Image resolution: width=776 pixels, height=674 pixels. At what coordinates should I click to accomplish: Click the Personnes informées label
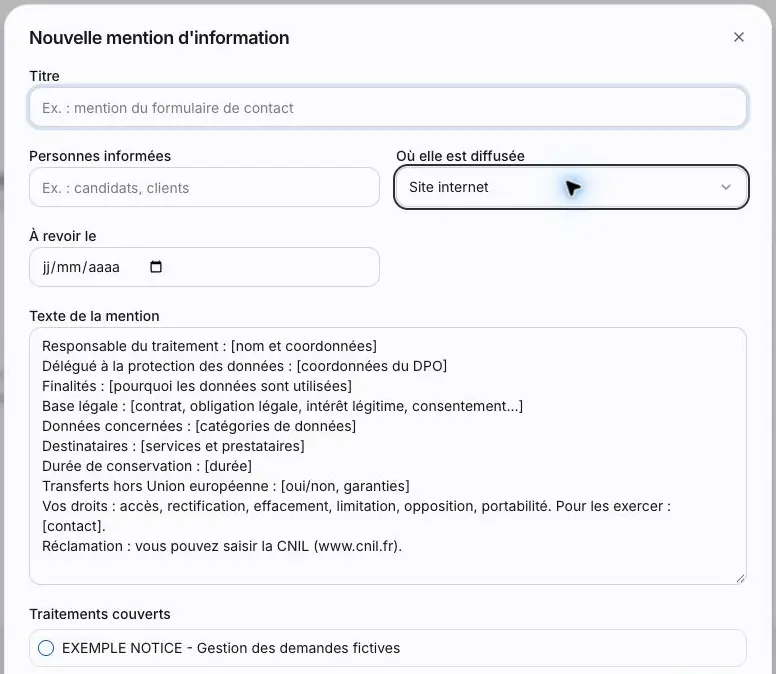(x=100, y=156)
